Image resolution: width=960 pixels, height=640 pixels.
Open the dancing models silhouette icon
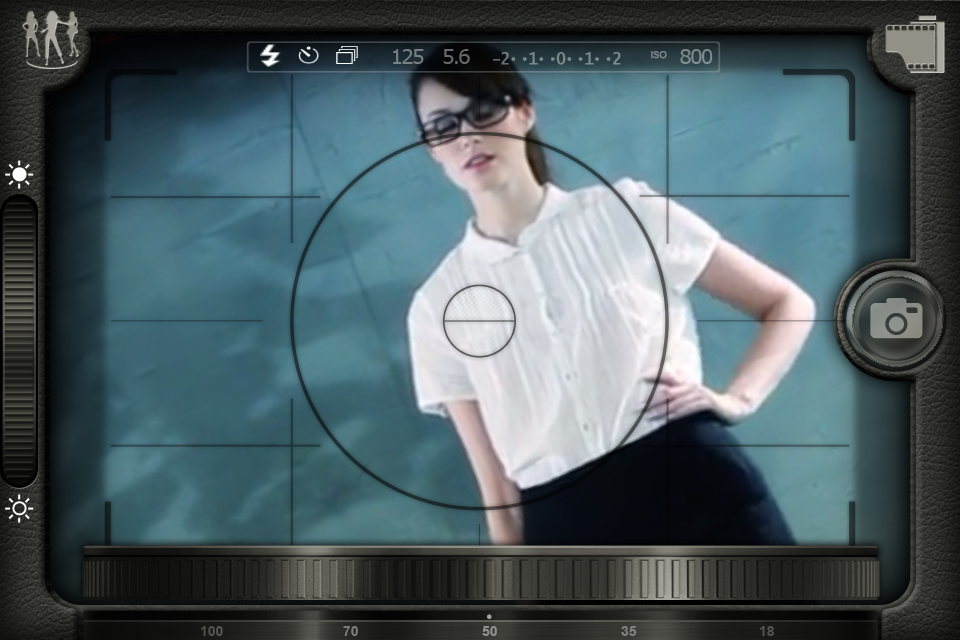click(x=51, y=39)
